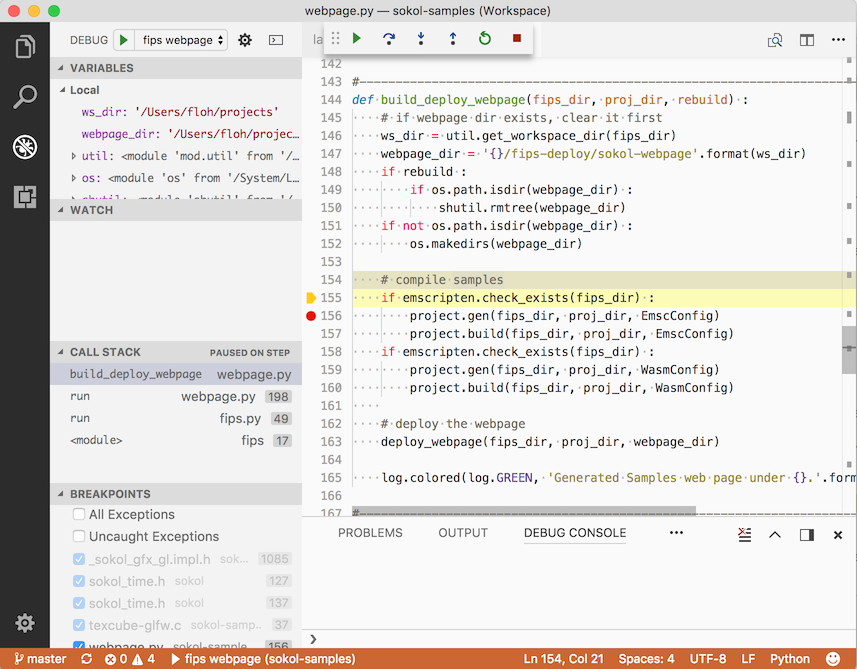The image size is (857, 669).
Task: Step out in the debug toolbar
Action: click(453, 38)
